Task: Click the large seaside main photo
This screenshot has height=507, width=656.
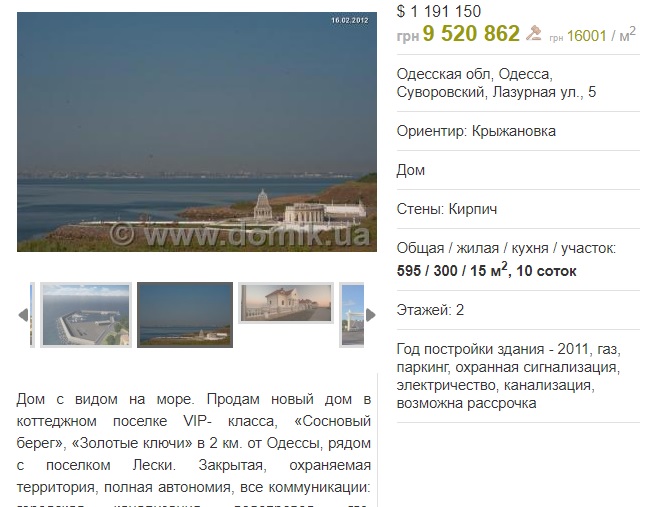Action: [197, 132]
